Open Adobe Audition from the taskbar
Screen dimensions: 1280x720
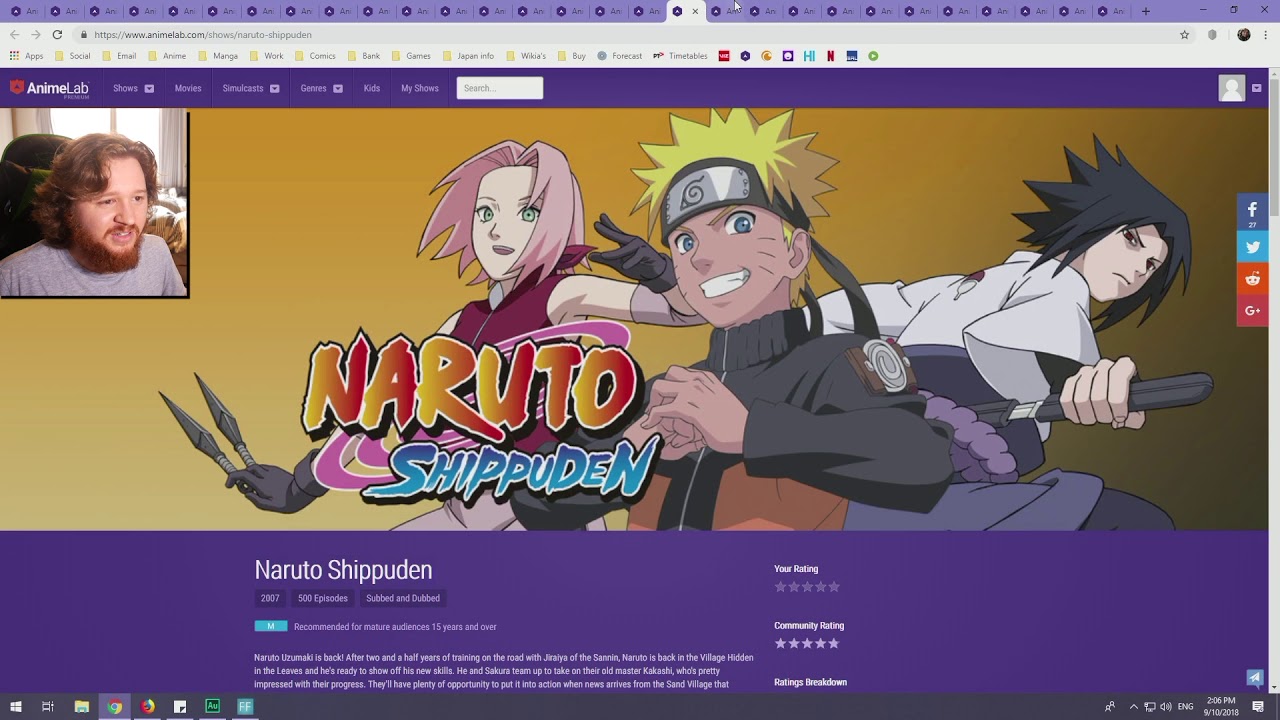click(212, 706)
